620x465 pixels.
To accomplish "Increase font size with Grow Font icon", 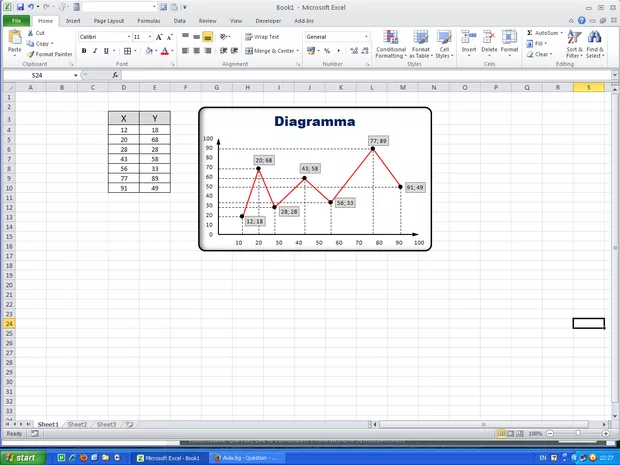I will tap(159, 37).
